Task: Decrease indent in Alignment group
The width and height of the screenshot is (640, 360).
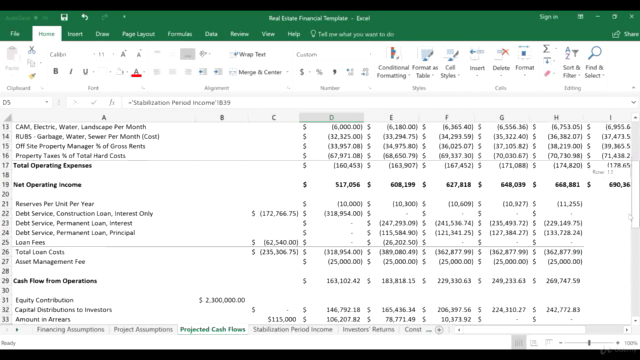Action: click(203, 72)
